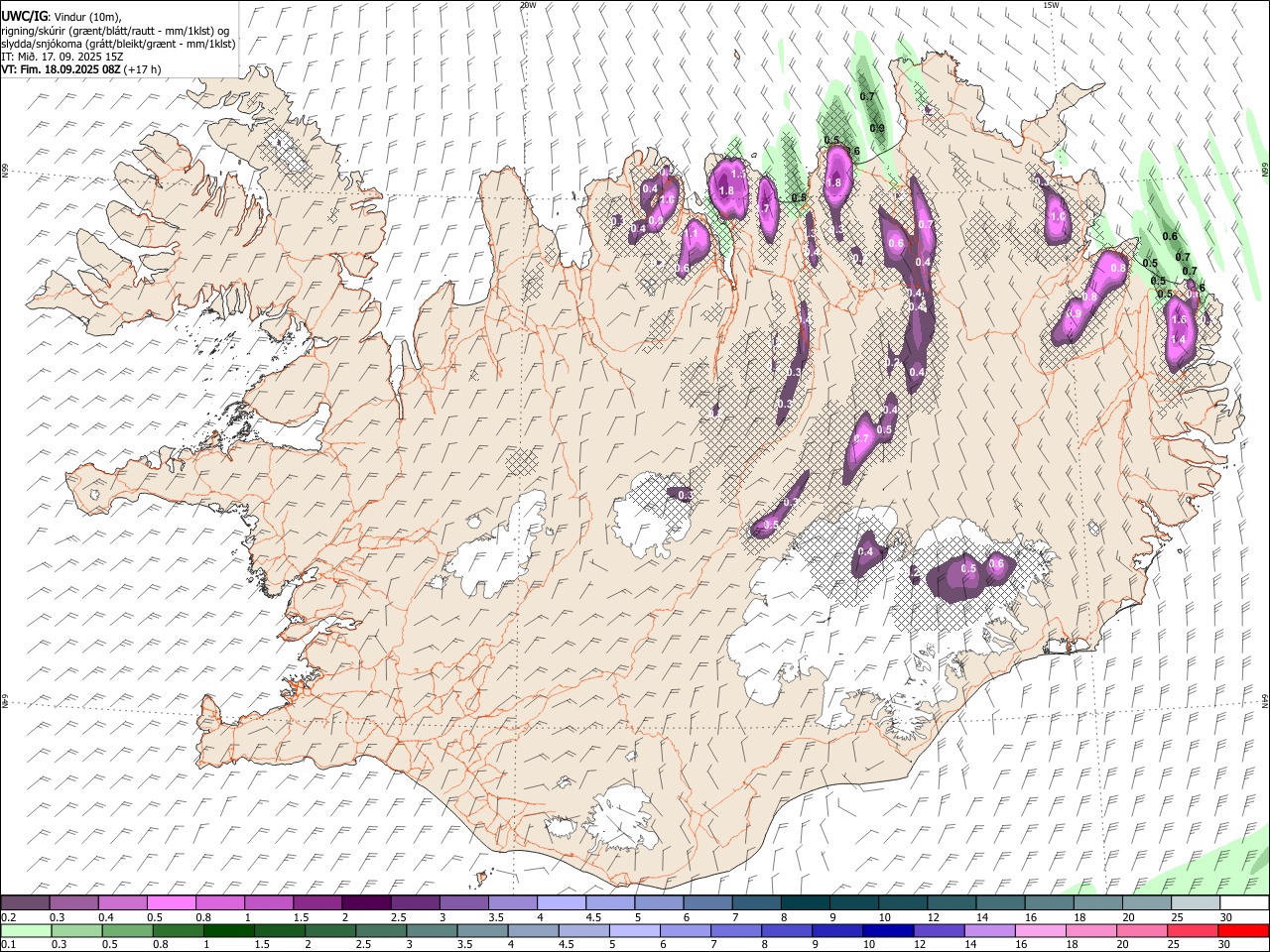The height and width of the screenshot is (952, 1270).
Task: Click the 'rigning/skúrir' legend description line
Action: (x=117, y=30)
